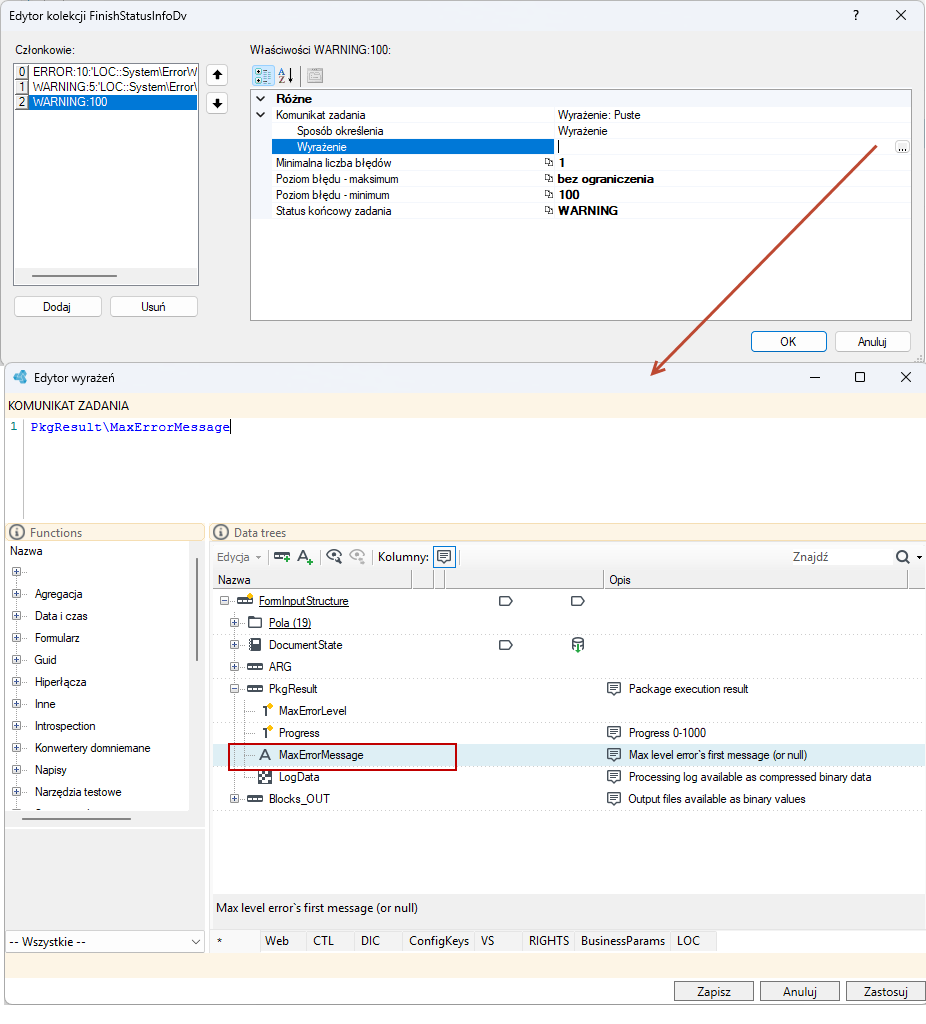The height and width of the screenshot is (1024, 926).
Task: Toggle the Kolumny description column button
Action: coord(444,557)
